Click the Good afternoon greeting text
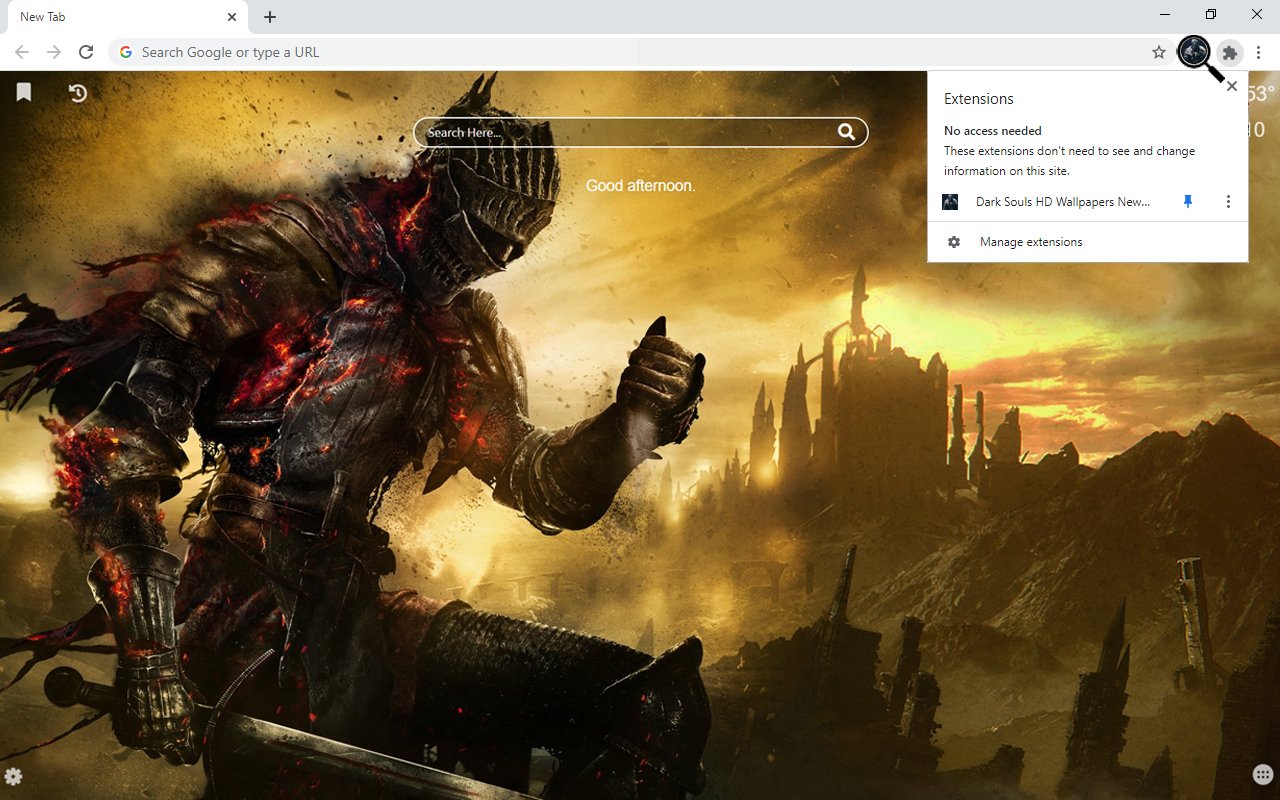The height and width of the screenshot is (800, 1280). coord(640,186)
